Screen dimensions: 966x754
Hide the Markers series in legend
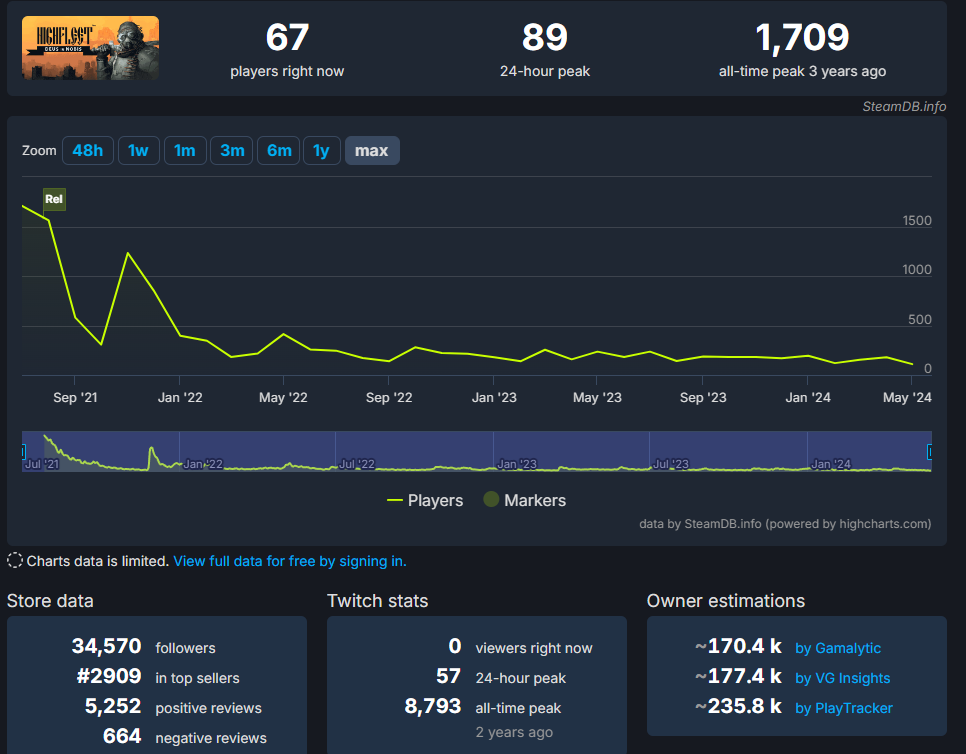click(525, 500)
